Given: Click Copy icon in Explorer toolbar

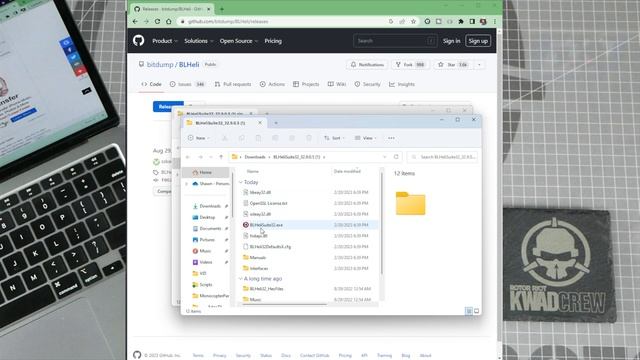Looking at the screenshot, I should click(242, 138).
